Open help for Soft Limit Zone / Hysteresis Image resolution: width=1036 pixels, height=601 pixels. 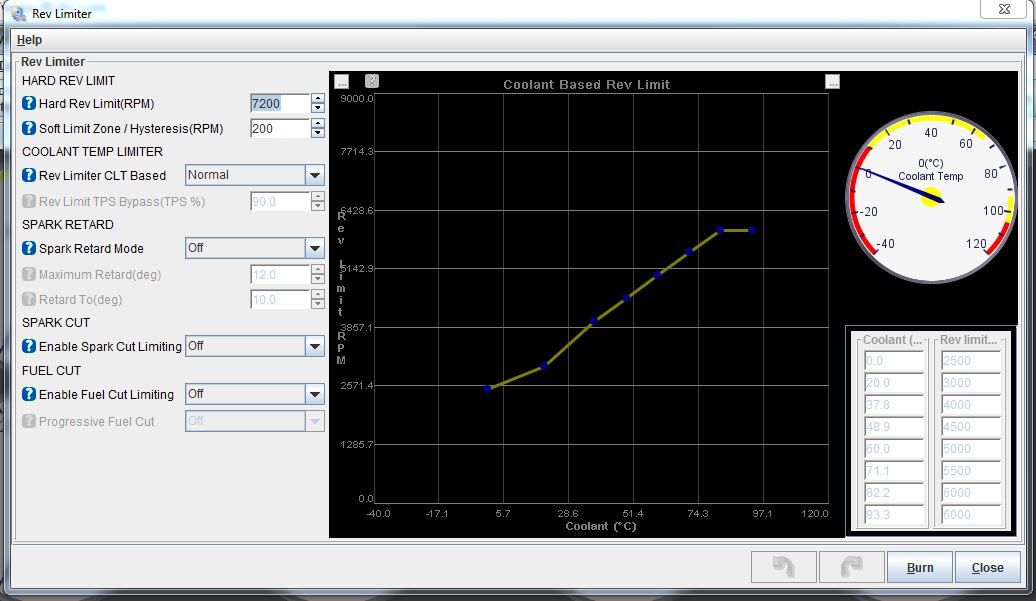[x=29, y=129]
